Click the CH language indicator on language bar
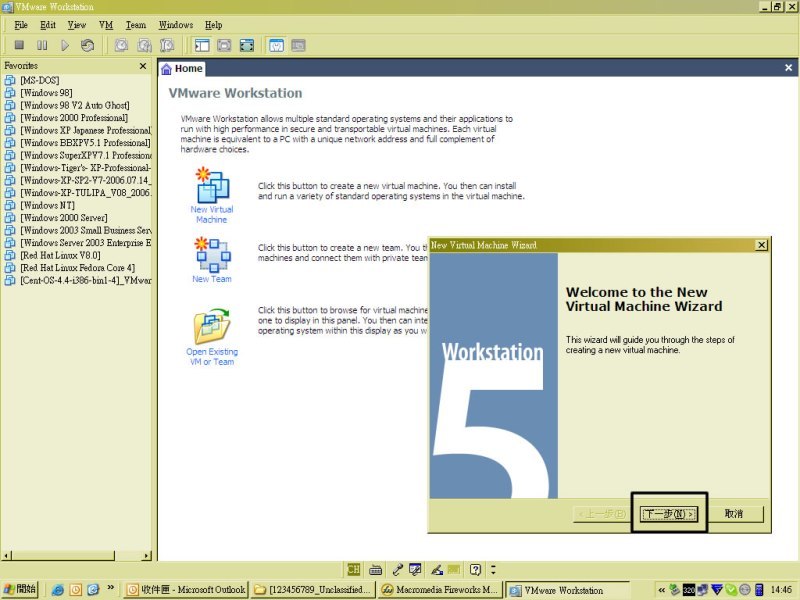Screen dimensions: 800x600 (353, 569)
